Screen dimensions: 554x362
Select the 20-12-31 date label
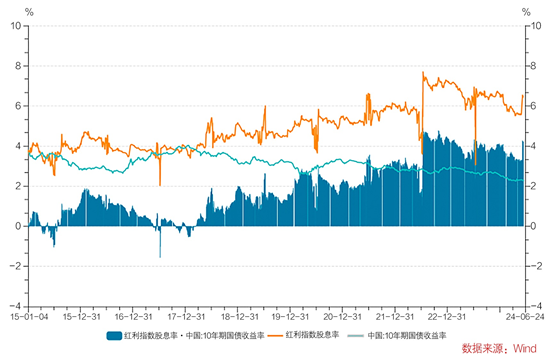tap(342, 316)
